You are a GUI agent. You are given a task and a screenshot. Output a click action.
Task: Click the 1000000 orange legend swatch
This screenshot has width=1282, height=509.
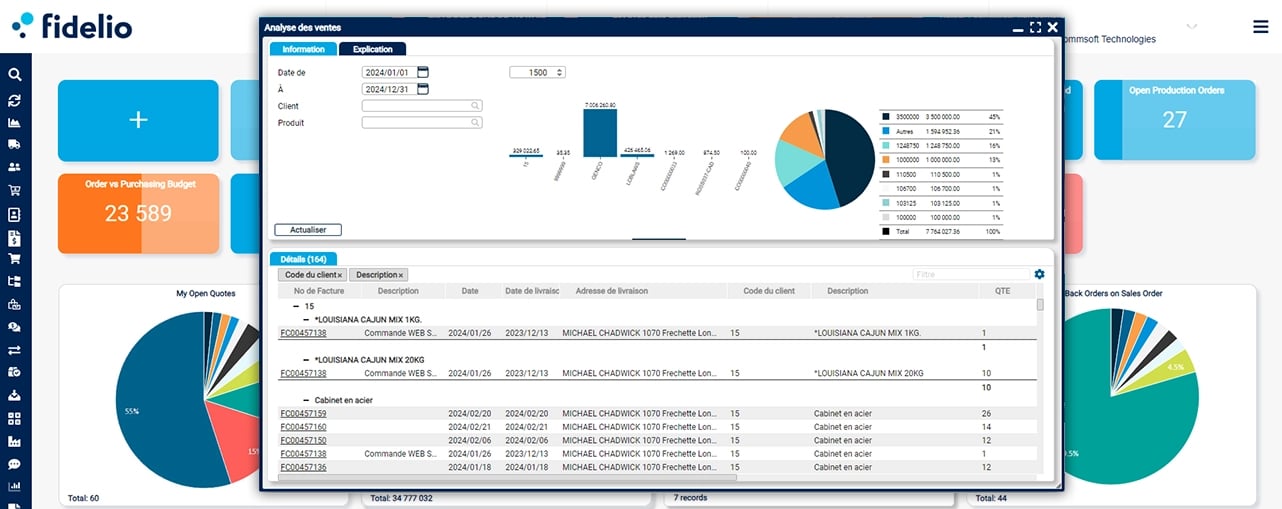(x=886, y=160)
